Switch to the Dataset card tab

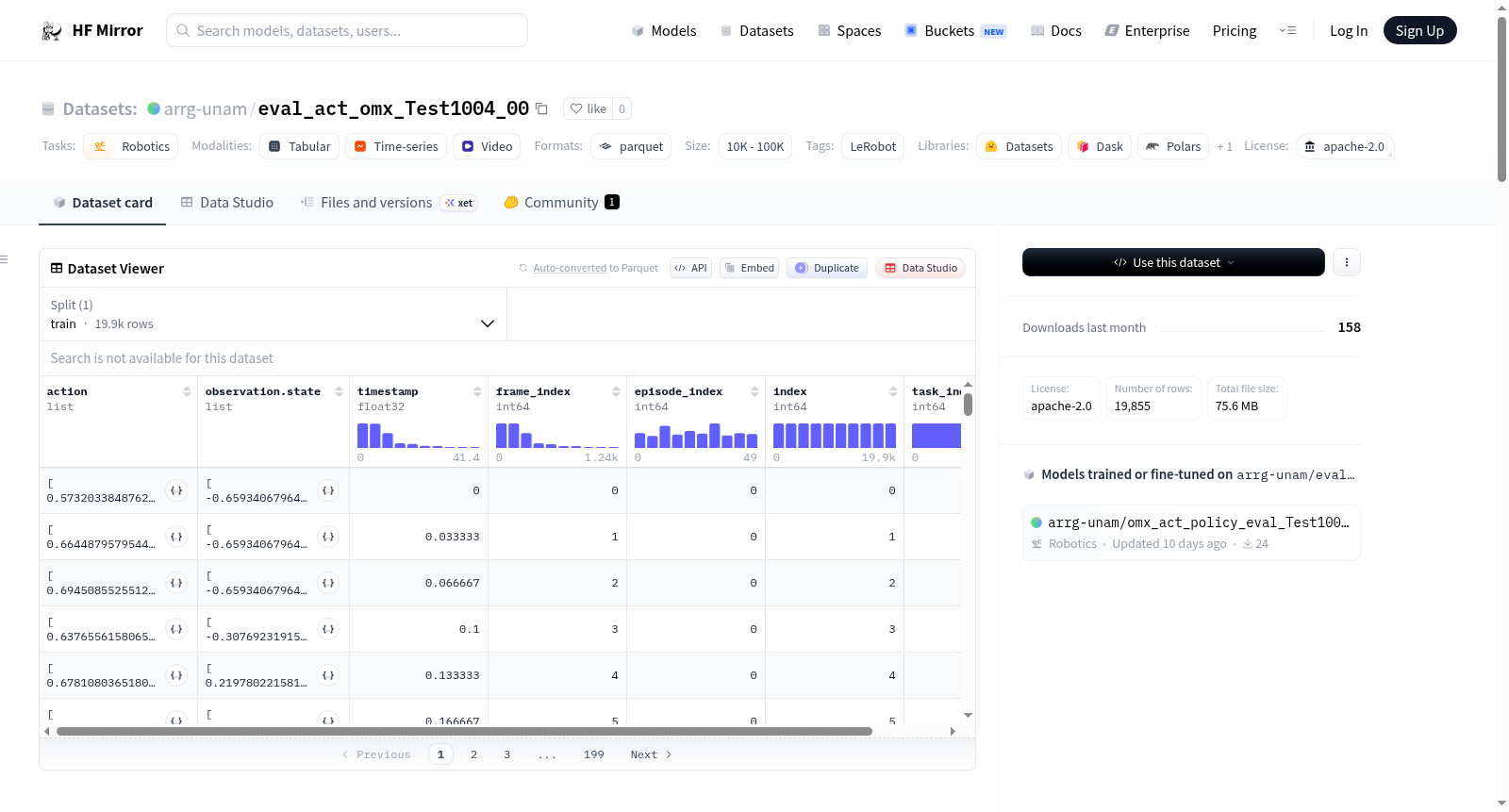coord(102,203)
